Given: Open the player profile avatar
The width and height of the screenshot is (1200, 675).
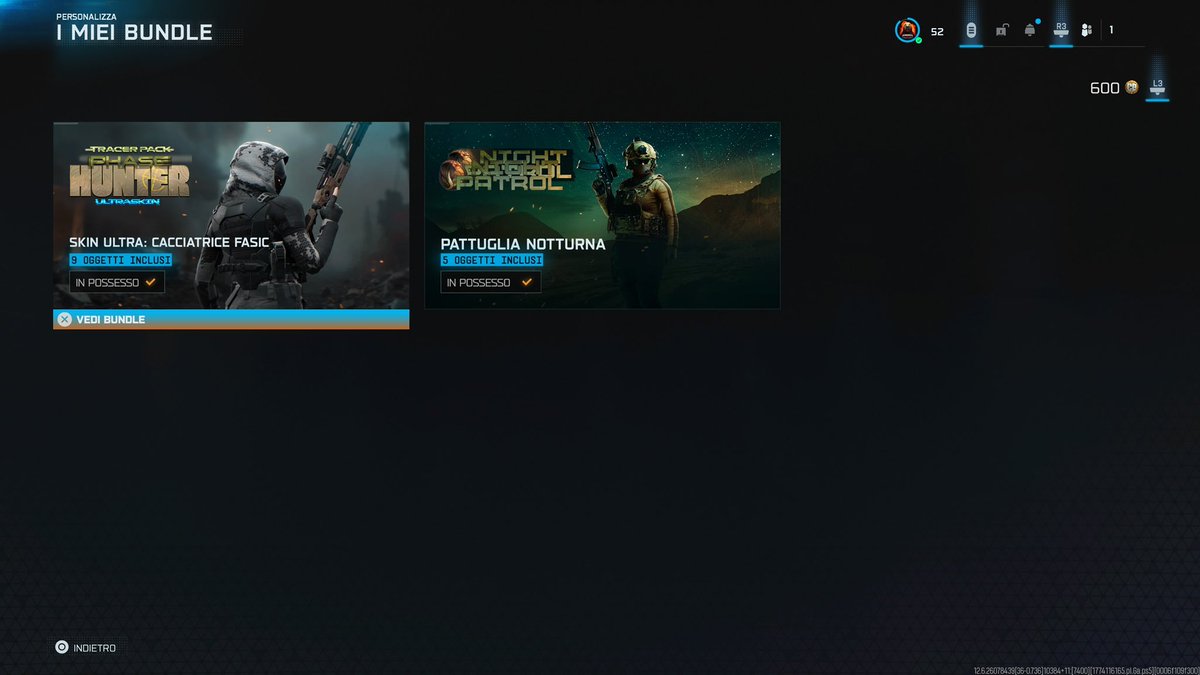Looking at the screenshot, I should pos(907,31).
